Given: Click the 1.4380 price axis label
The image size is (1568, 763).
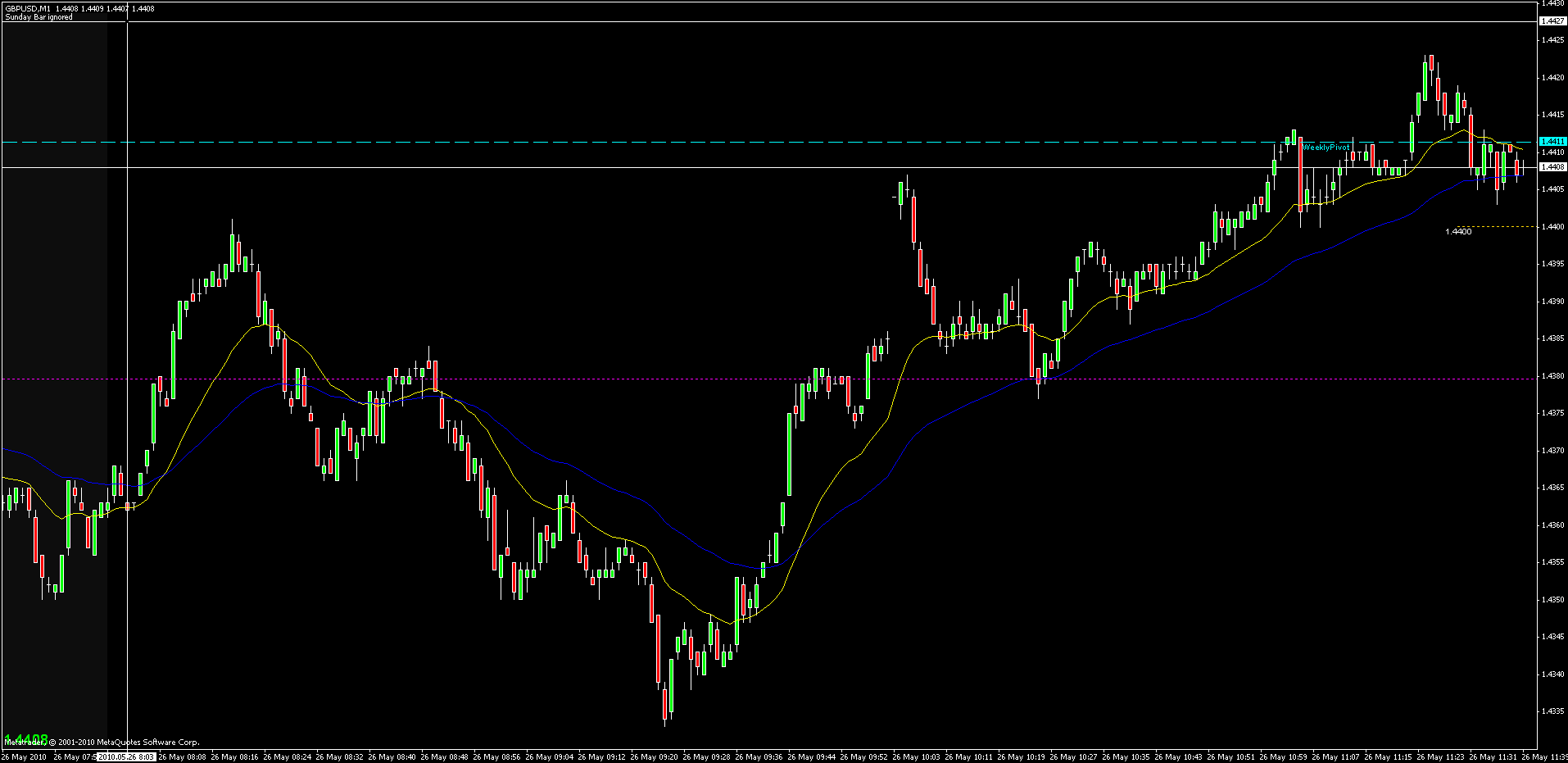Looking at the screenshot, I should click(1553, 376).
